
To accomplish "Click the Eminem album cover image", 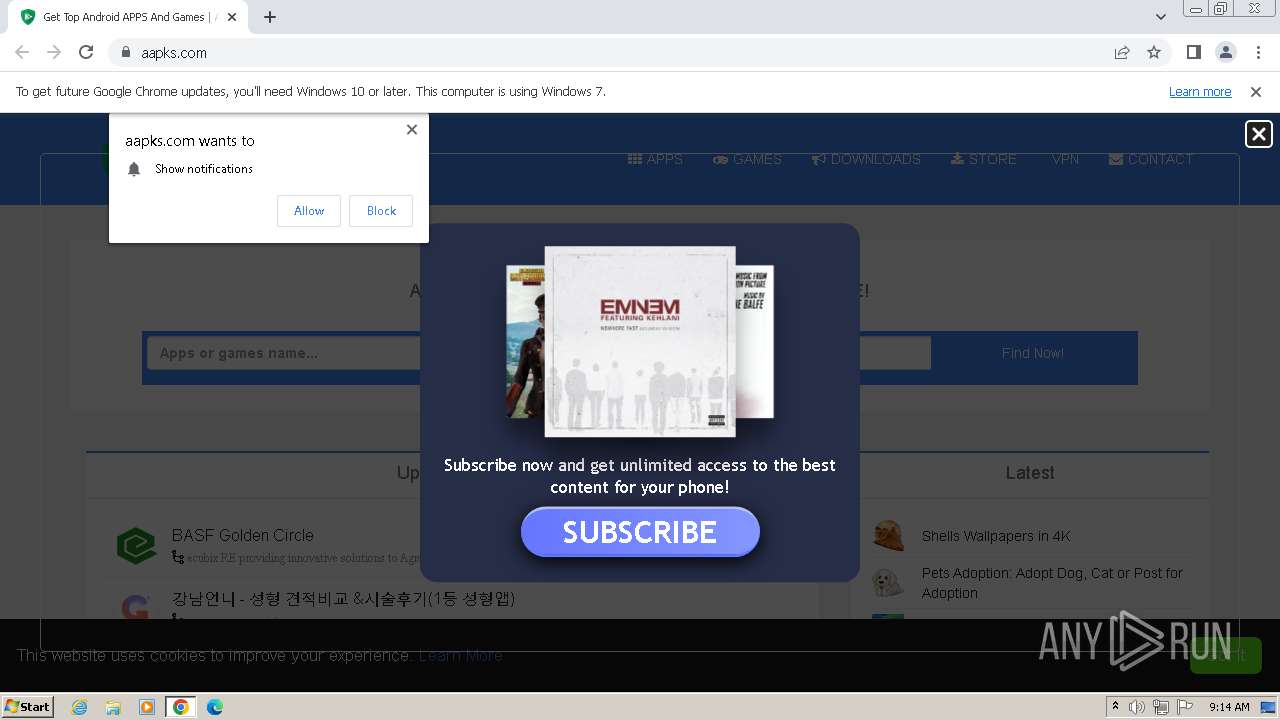I will click(x=640, y=342).
